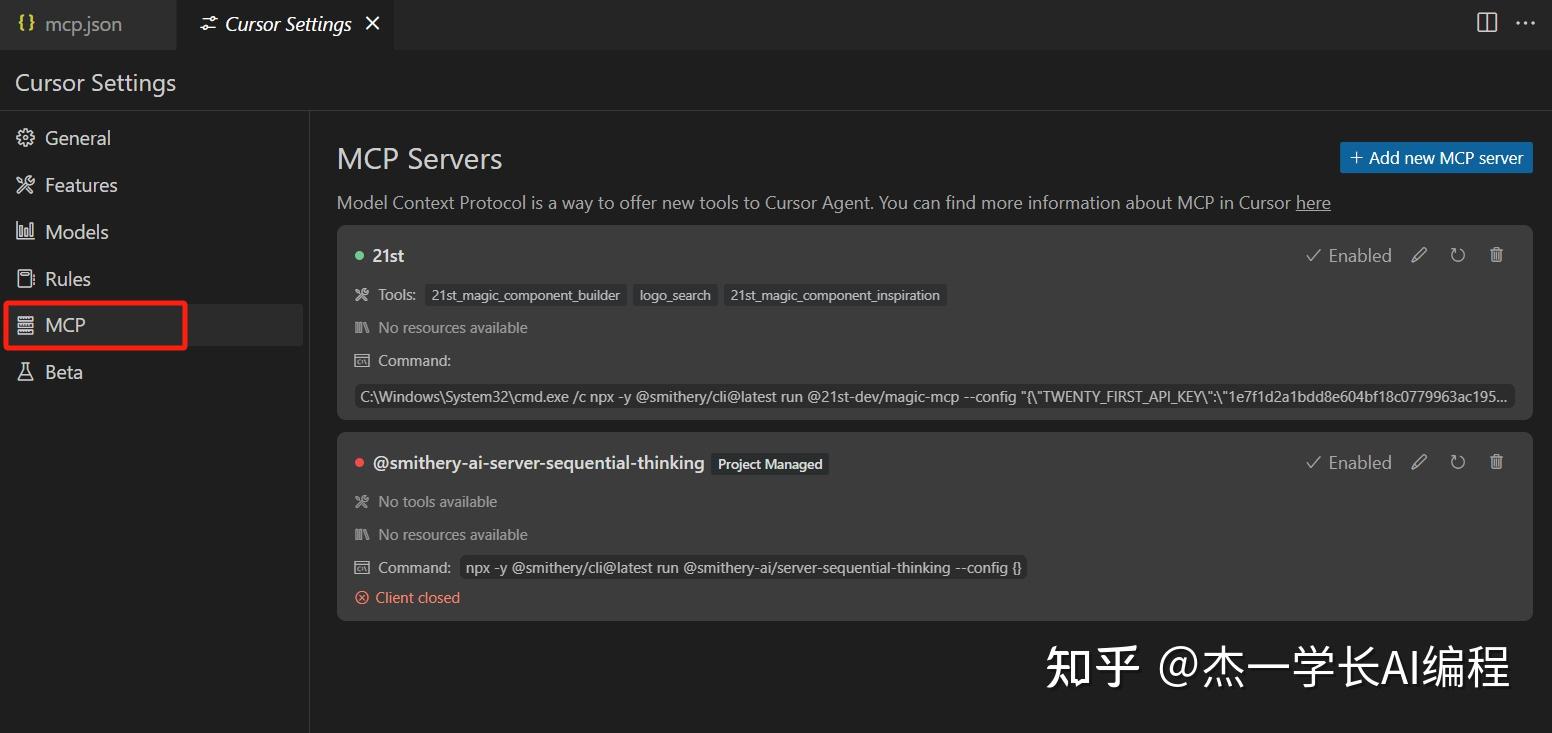Click Add new MCP server

tap(1436, 157)
